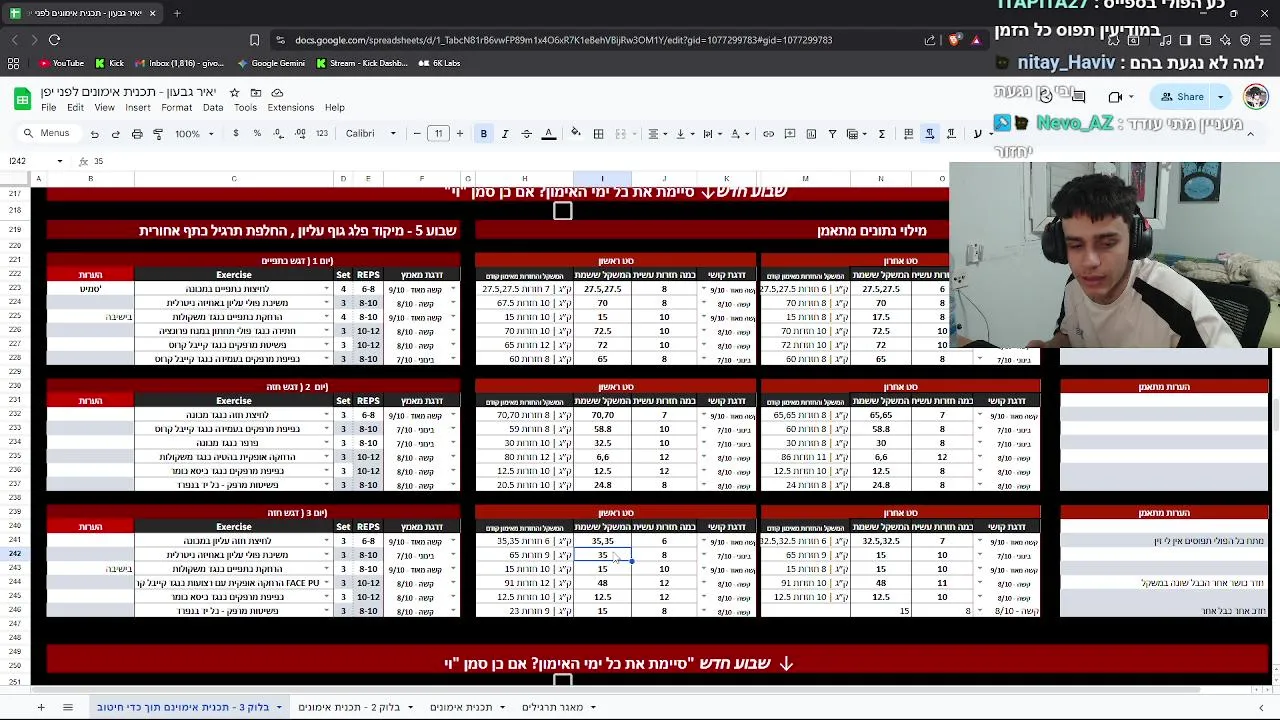The height and width of the screenshot is (720, 1280).
Task: Click the Insert comment icon
Action: [790, 134]
